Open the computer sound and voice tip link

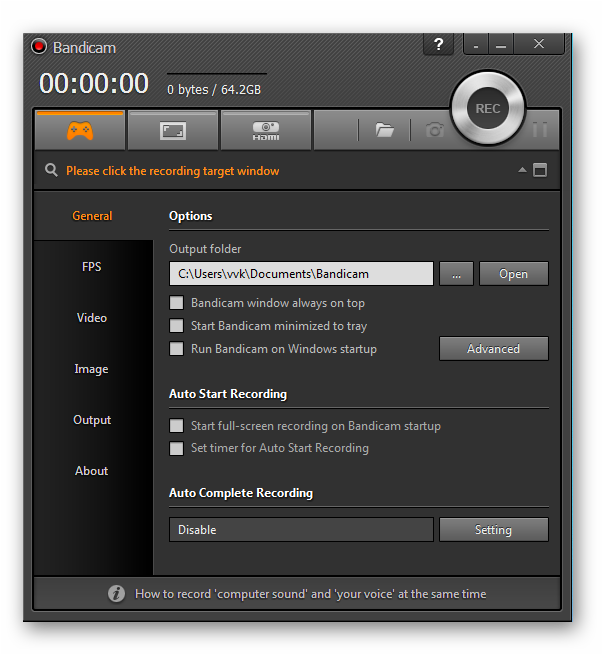pos(310,594)
